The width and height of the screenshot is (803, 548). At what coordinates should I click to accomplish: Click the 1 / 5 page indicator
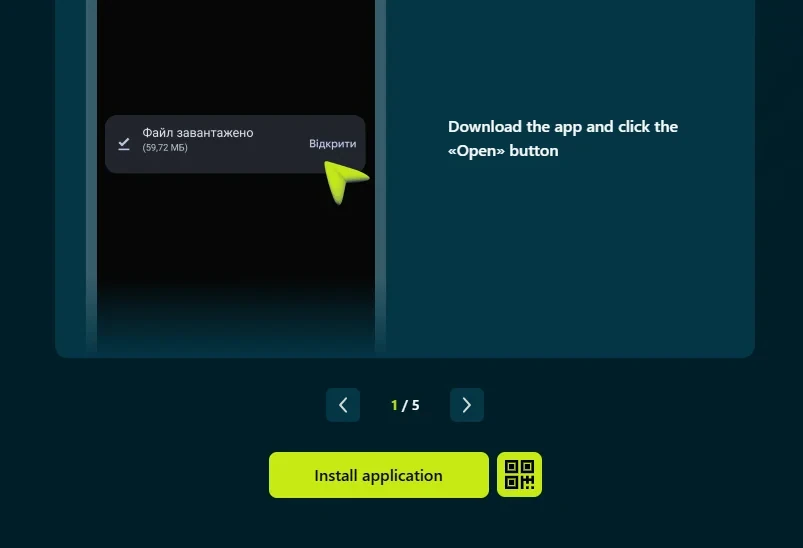point(405,405)
